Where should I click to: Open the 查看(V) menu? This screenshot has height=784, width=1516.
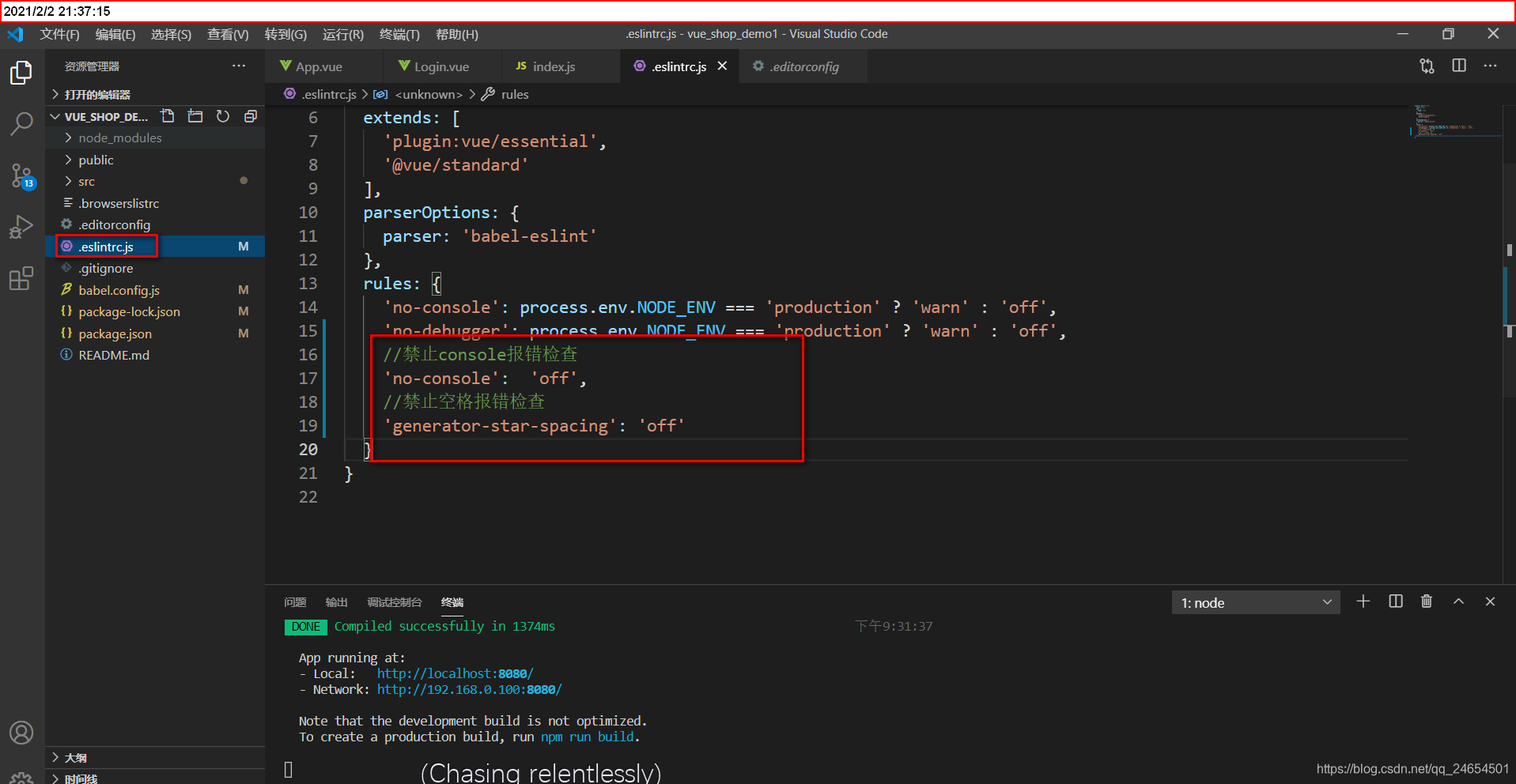(x=228, y=35)
